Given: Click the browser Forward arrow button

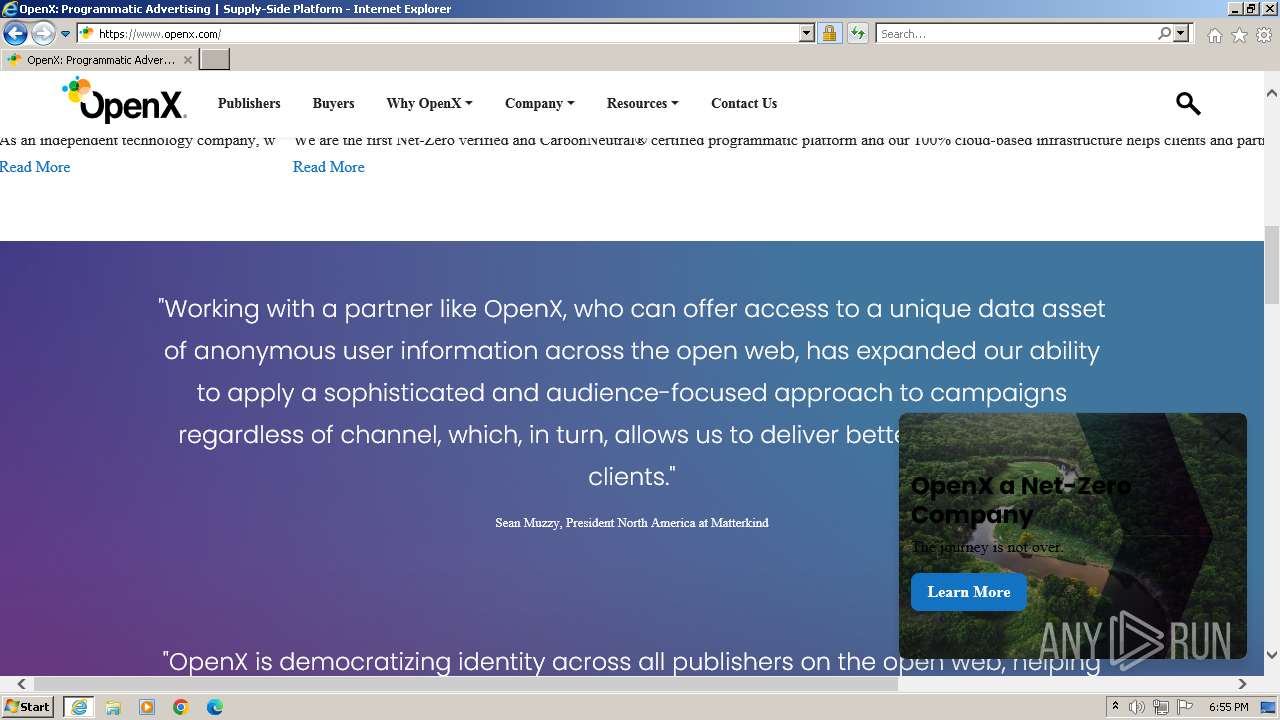Looking at the screenshot, I should tap(42, 33).
